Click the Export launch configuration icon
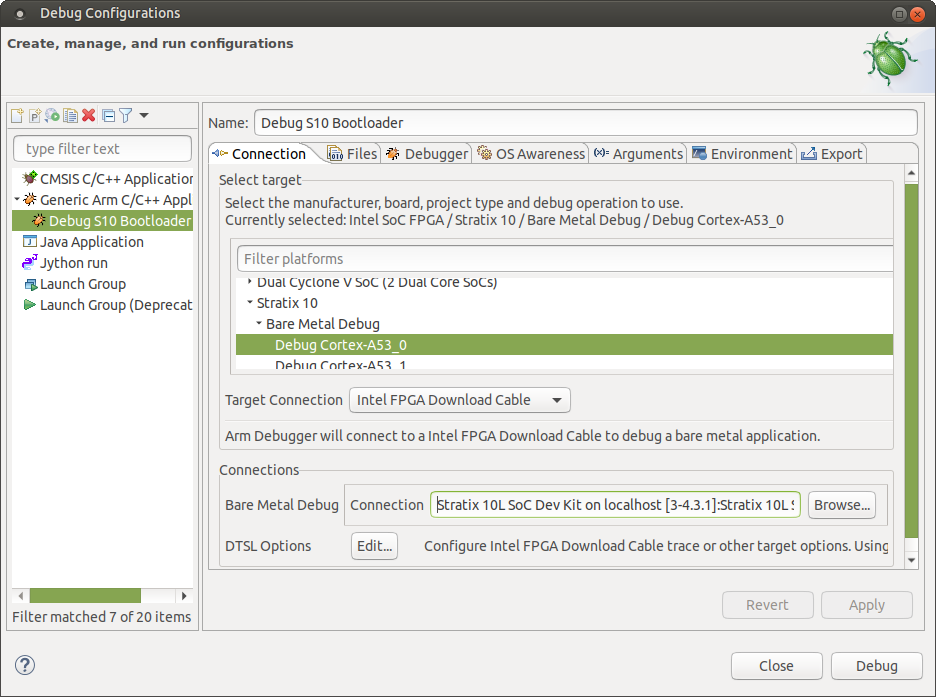 point(52,116)
